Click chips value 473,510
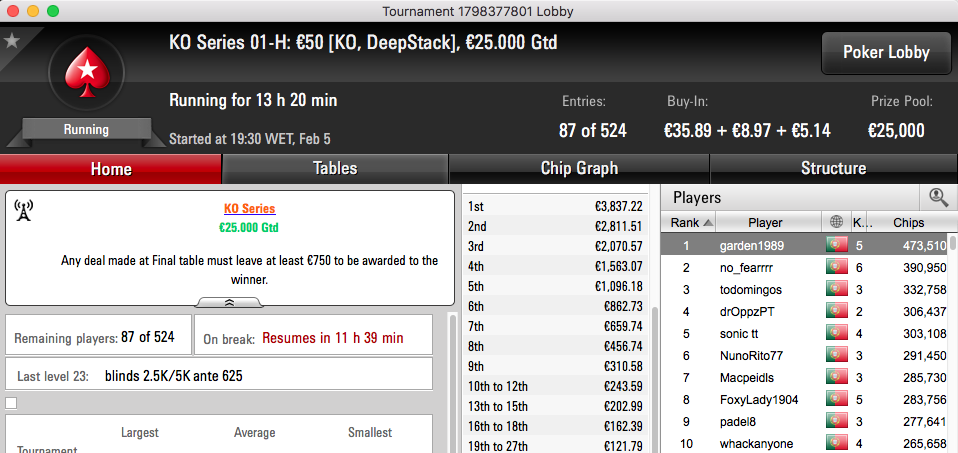The width and height of the screenshot is (958, 453). 925,246
